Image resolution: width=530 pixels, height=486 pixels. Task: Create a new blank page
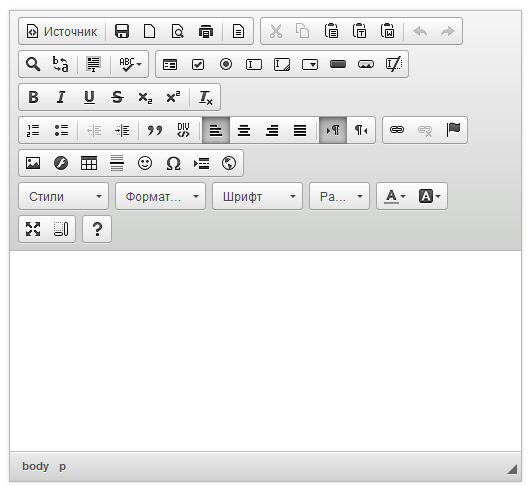click(150, 31)
